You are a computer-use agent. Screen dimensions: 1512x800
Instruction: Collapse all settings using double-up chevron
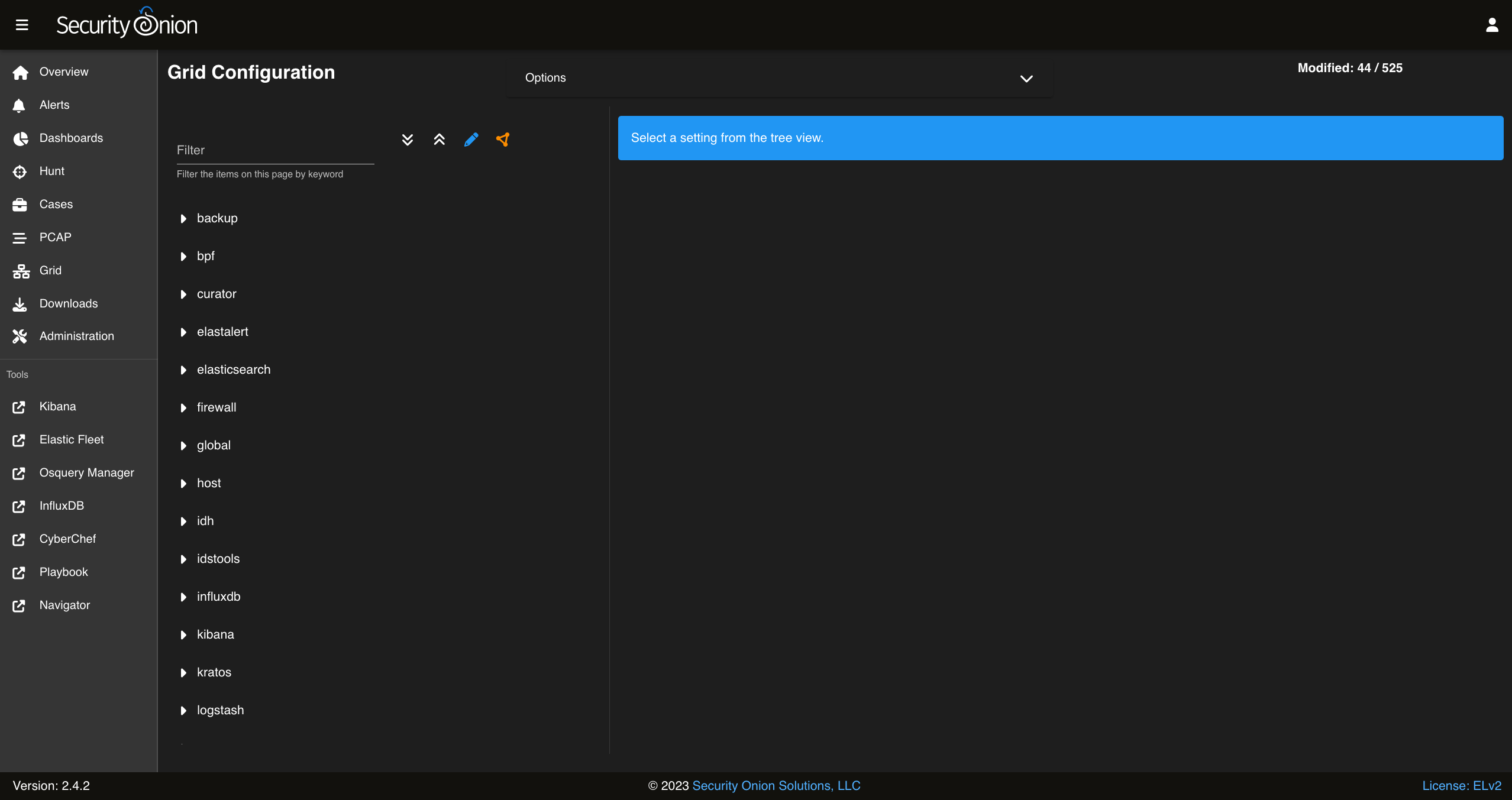click(439, 140)
